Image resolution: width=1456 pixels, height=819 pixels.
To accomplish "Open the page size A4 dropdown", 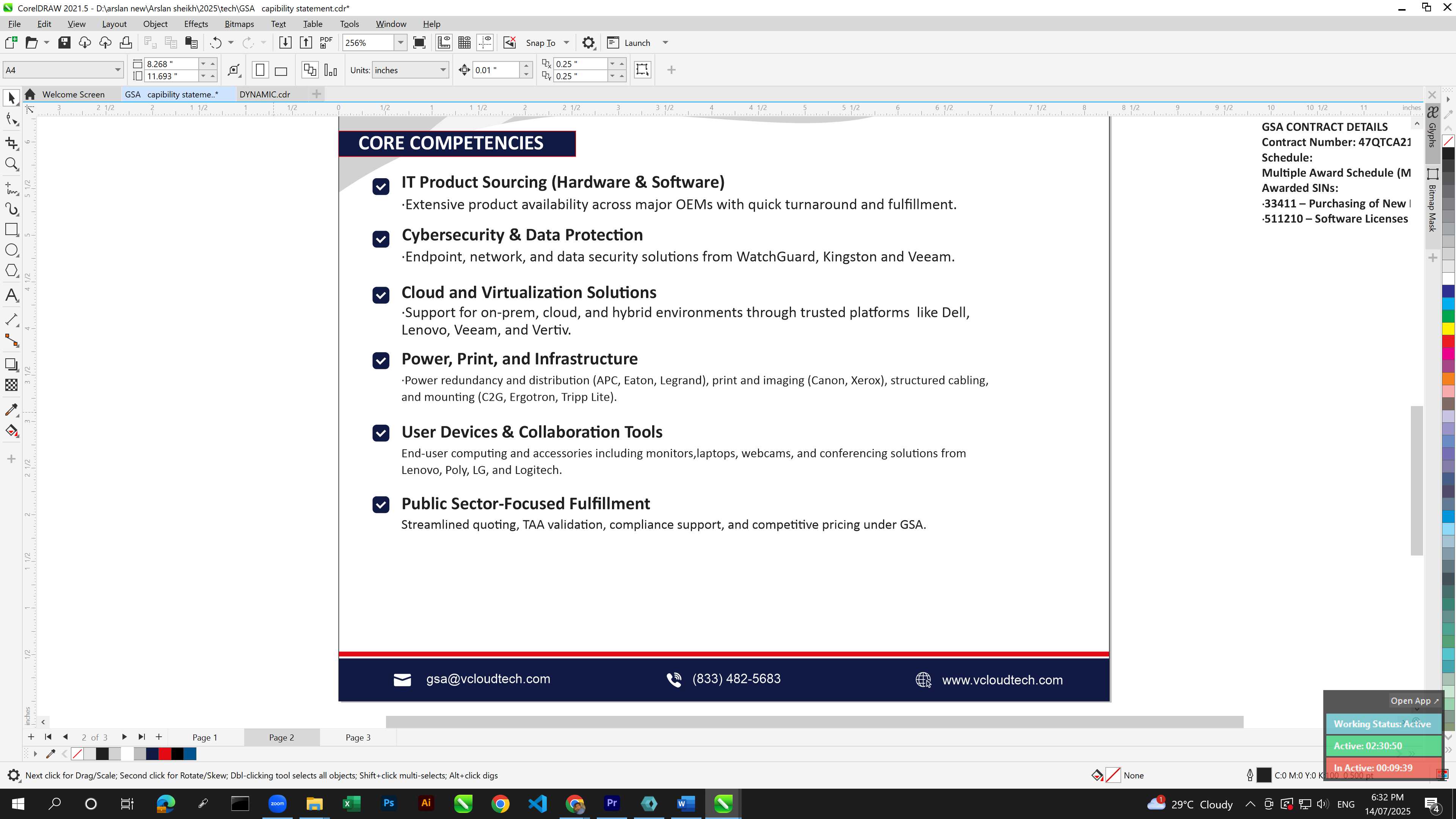I will [118, 70].
